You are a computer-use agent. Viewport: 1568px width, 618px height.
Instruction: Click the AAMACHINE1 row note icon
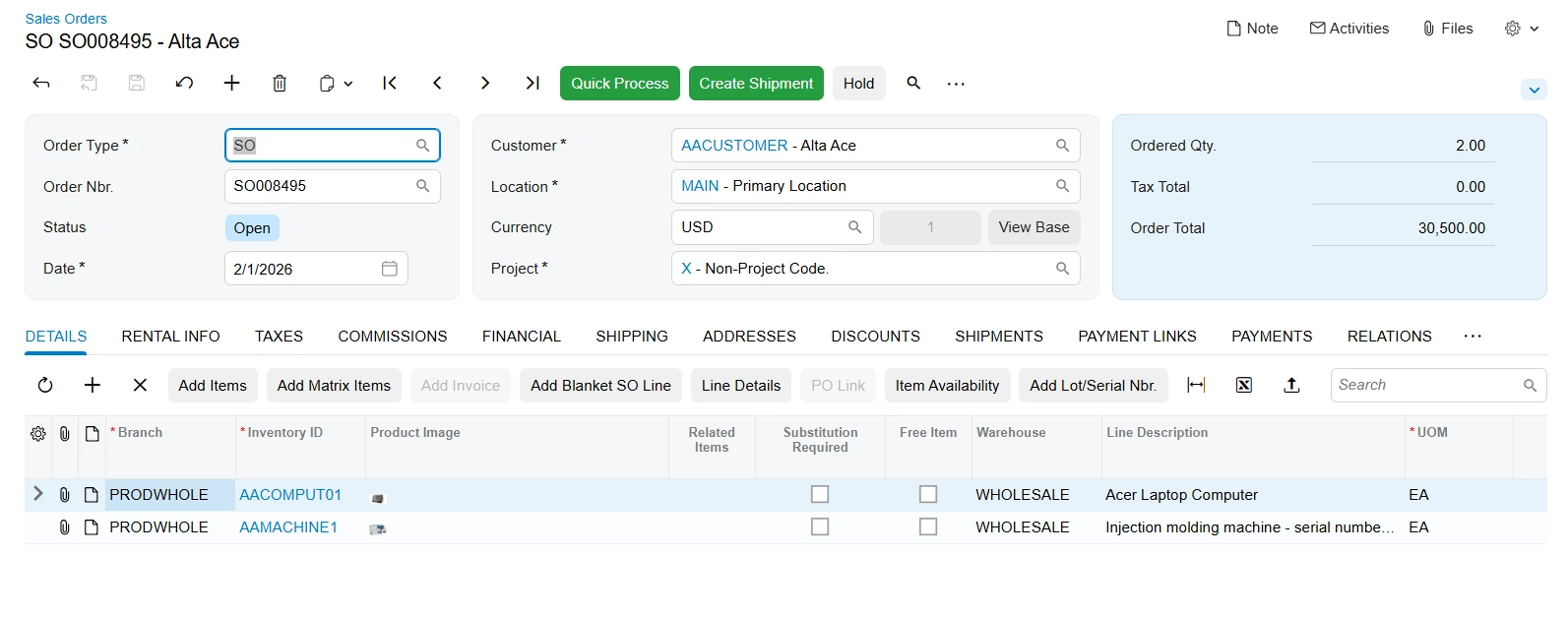[92, 527]
